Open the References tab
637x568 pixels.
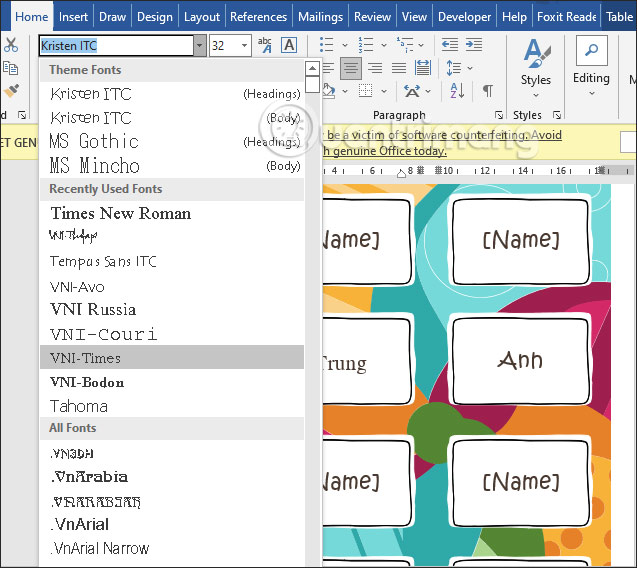[x=258, y=17]
